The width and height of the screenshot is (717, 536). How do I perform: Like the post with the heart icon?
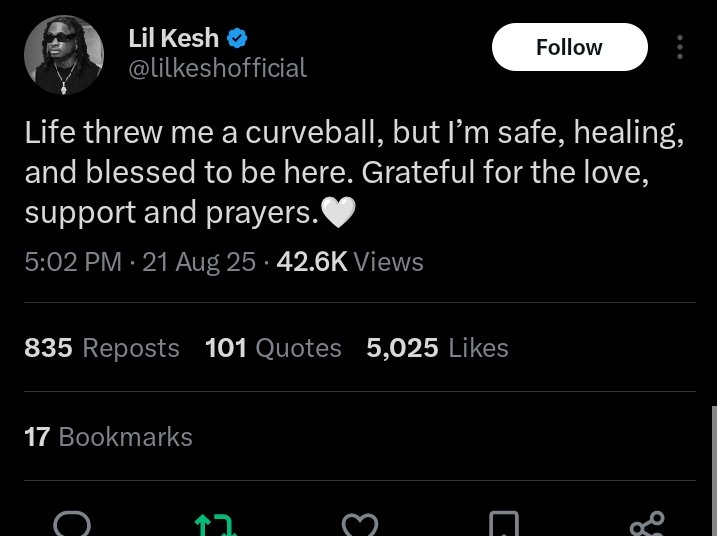(x=360, y=524)
